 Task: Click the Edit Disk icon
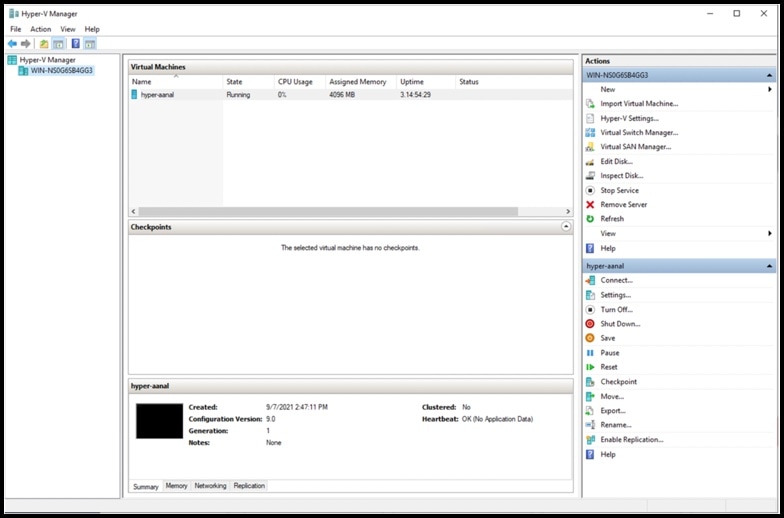coord(590,162)
